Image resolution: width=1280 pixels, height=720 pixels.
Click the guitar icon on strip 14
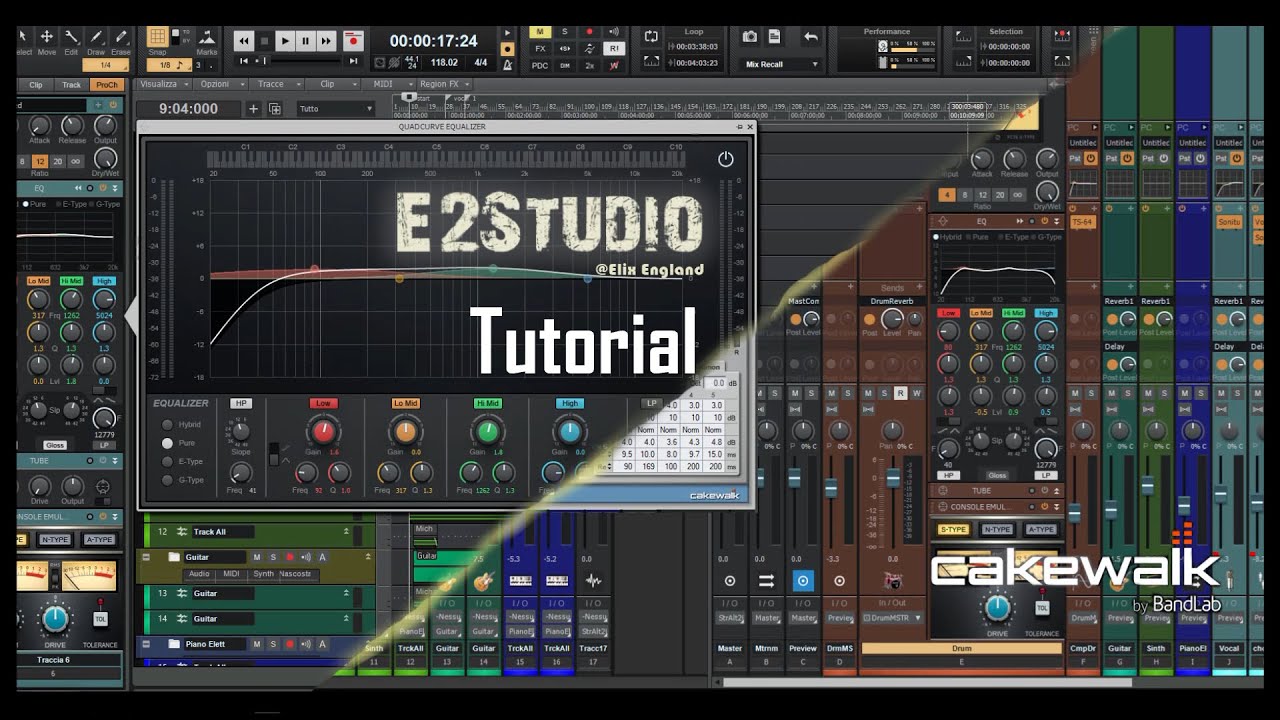click(x=484, y=580)
